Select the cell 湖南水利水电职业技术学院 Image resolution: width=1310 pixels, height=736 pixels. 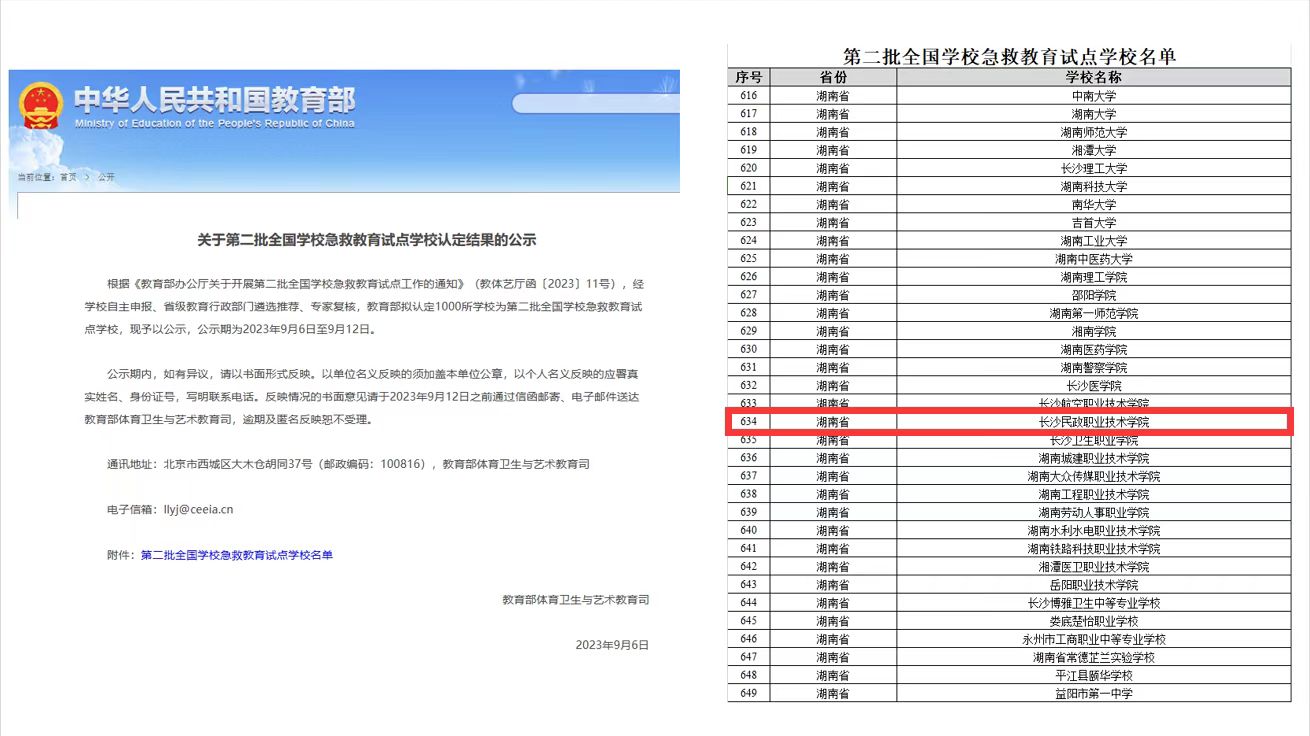point(1094,530)
